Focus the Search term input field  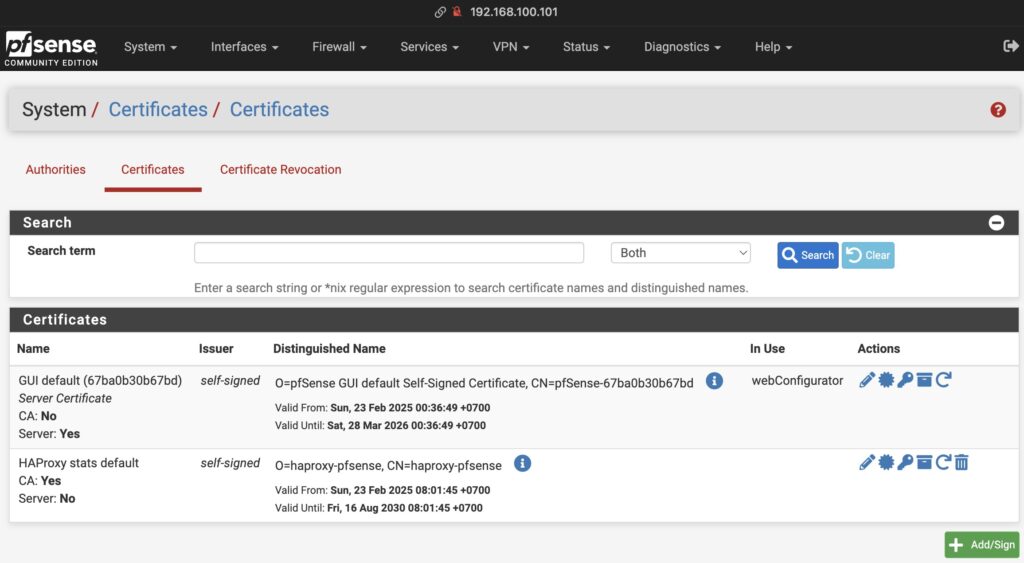(389, 253)
